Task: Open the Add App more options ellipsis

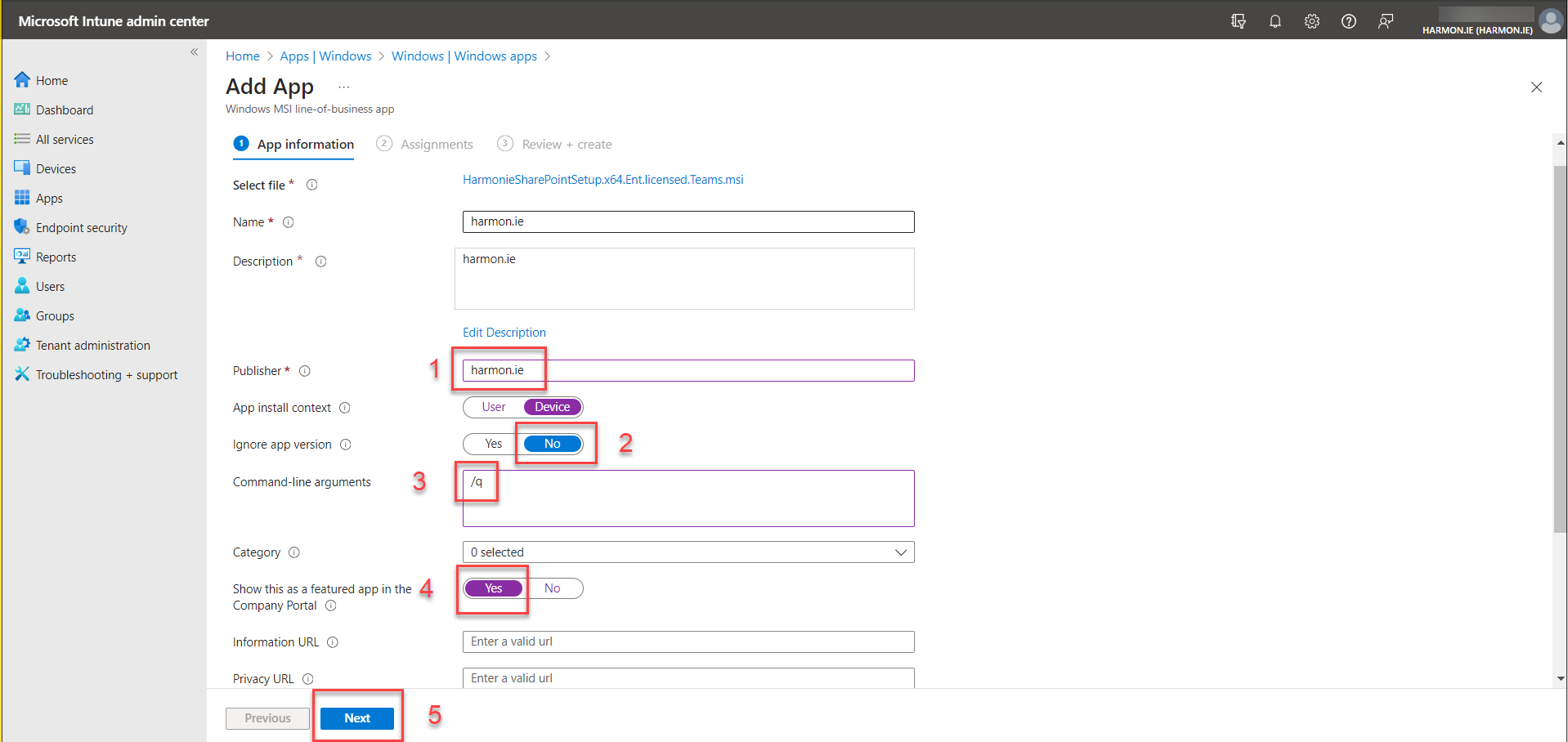Action: [x=344, y=87]
